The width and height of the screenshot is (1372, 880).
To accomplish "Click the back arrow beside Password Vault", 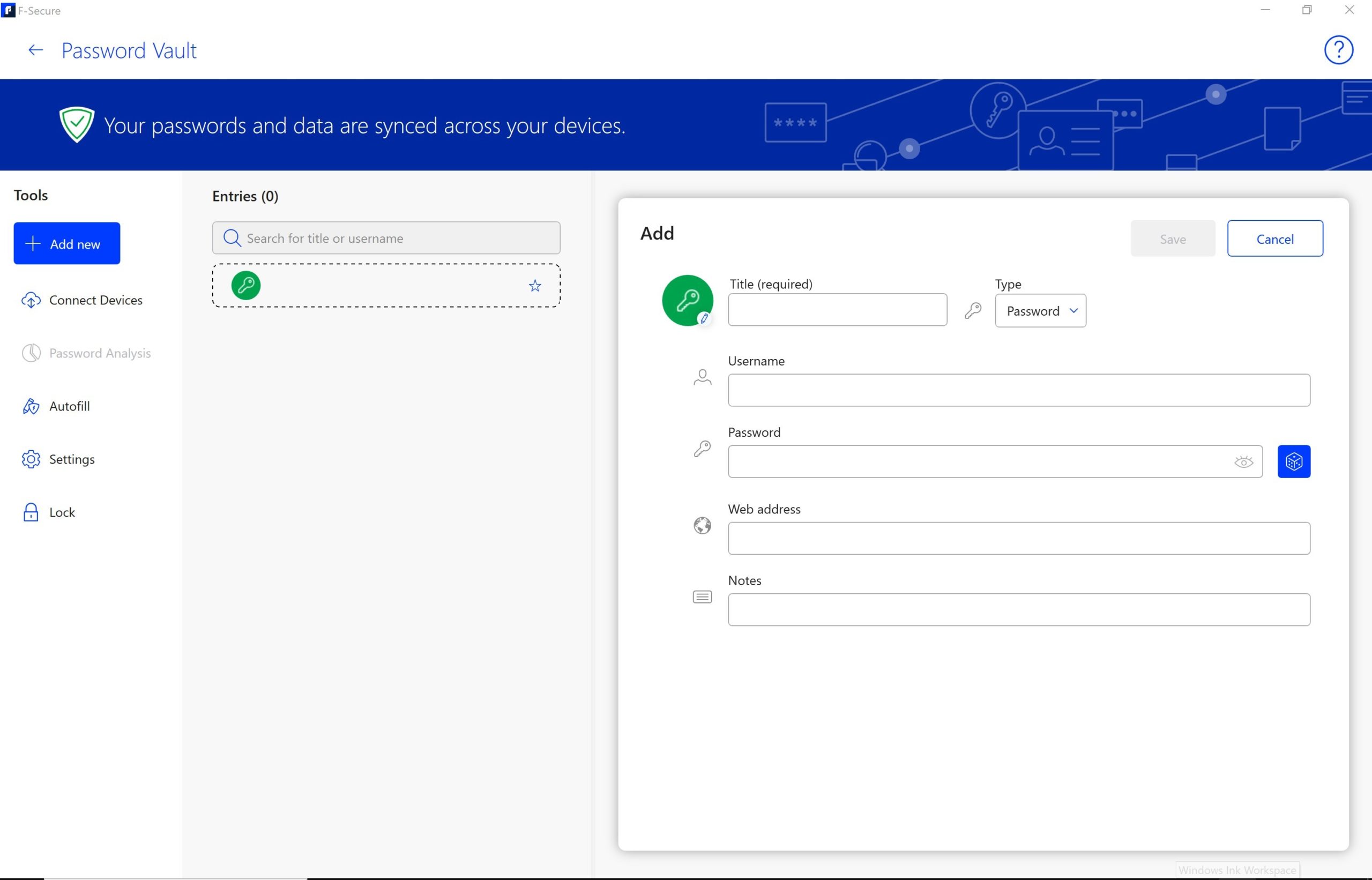I will (35, 50).
